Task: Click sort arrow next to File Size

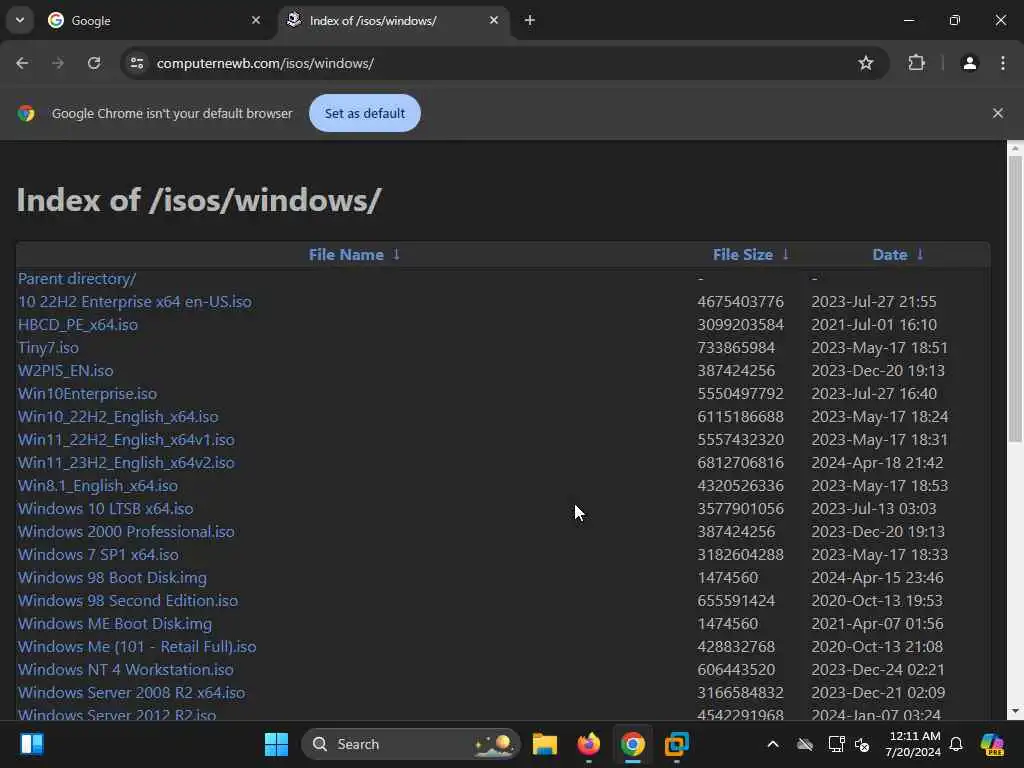Action: [x=786, y=254]
